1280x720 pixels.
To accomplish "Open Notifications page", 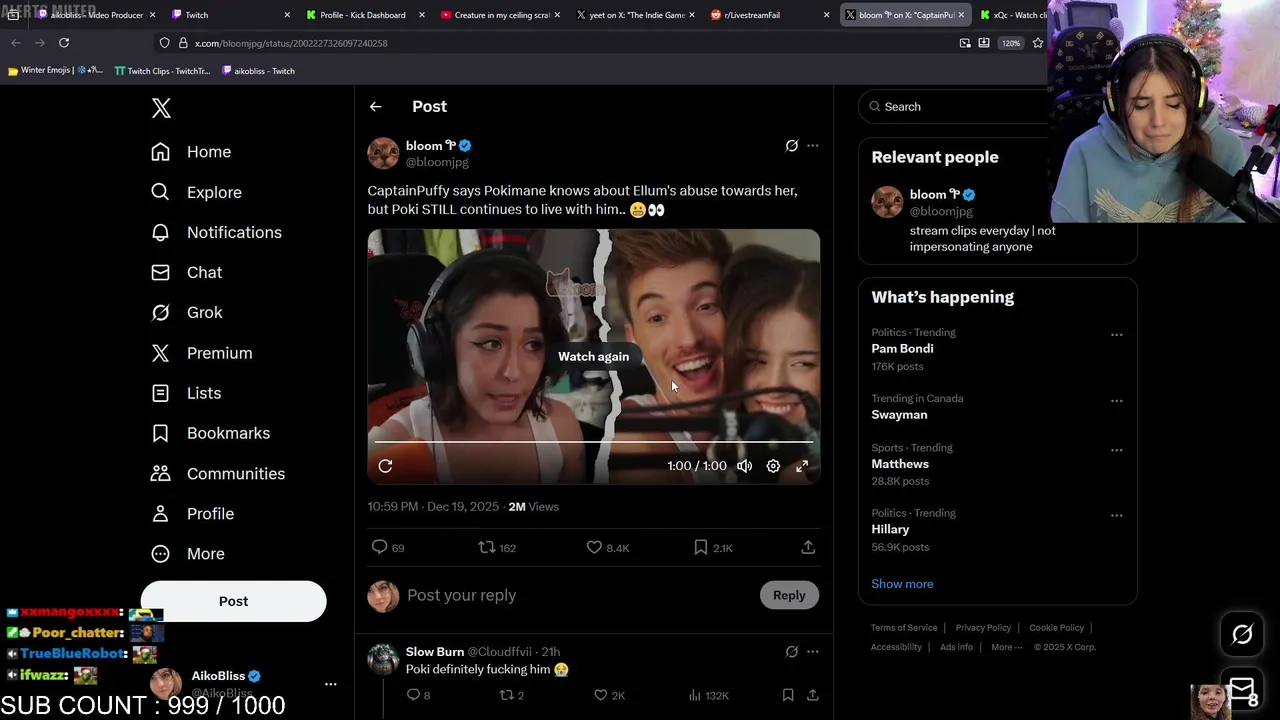I will [216, 232].
